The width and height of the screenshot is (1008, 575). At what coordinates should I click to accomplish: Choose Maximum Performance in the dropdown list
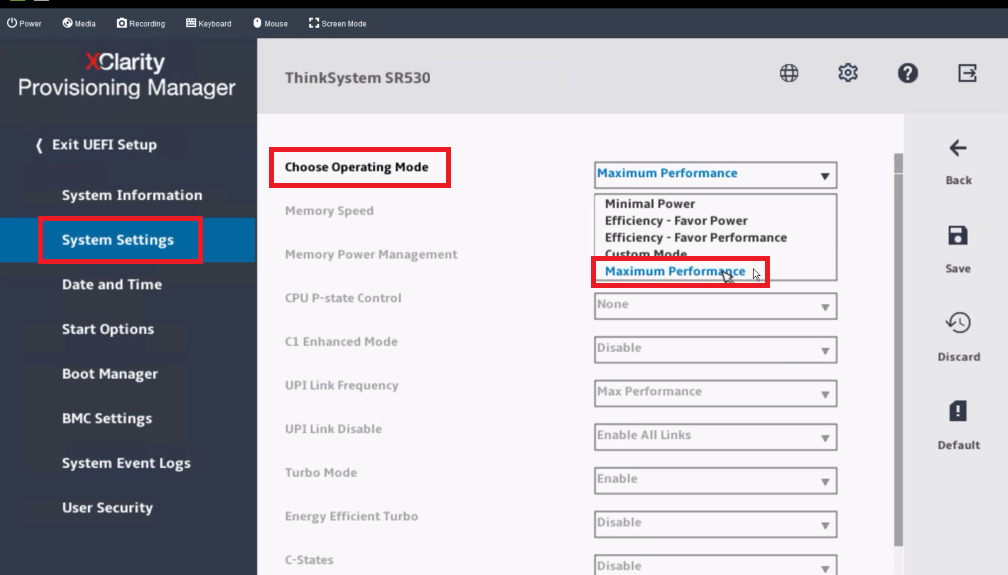point(675,271)
